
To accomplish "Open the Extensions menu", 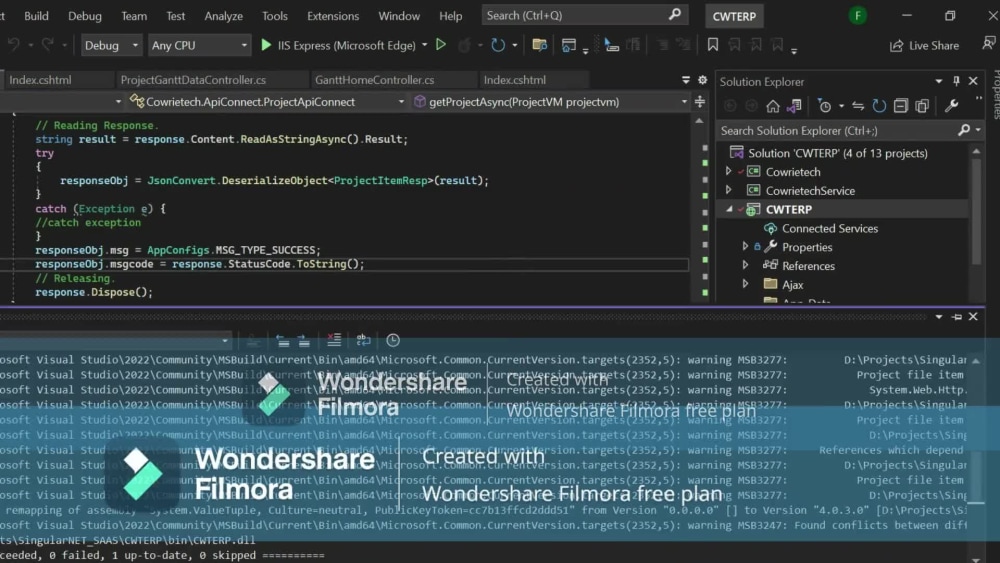I will coord(333,16).
